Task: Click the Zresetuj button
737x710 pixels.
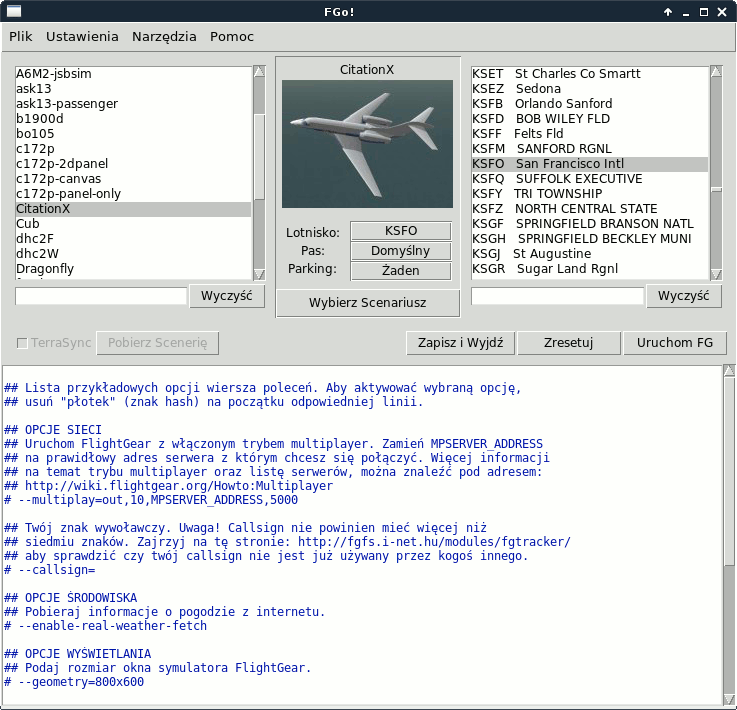Action: [569, 343]
